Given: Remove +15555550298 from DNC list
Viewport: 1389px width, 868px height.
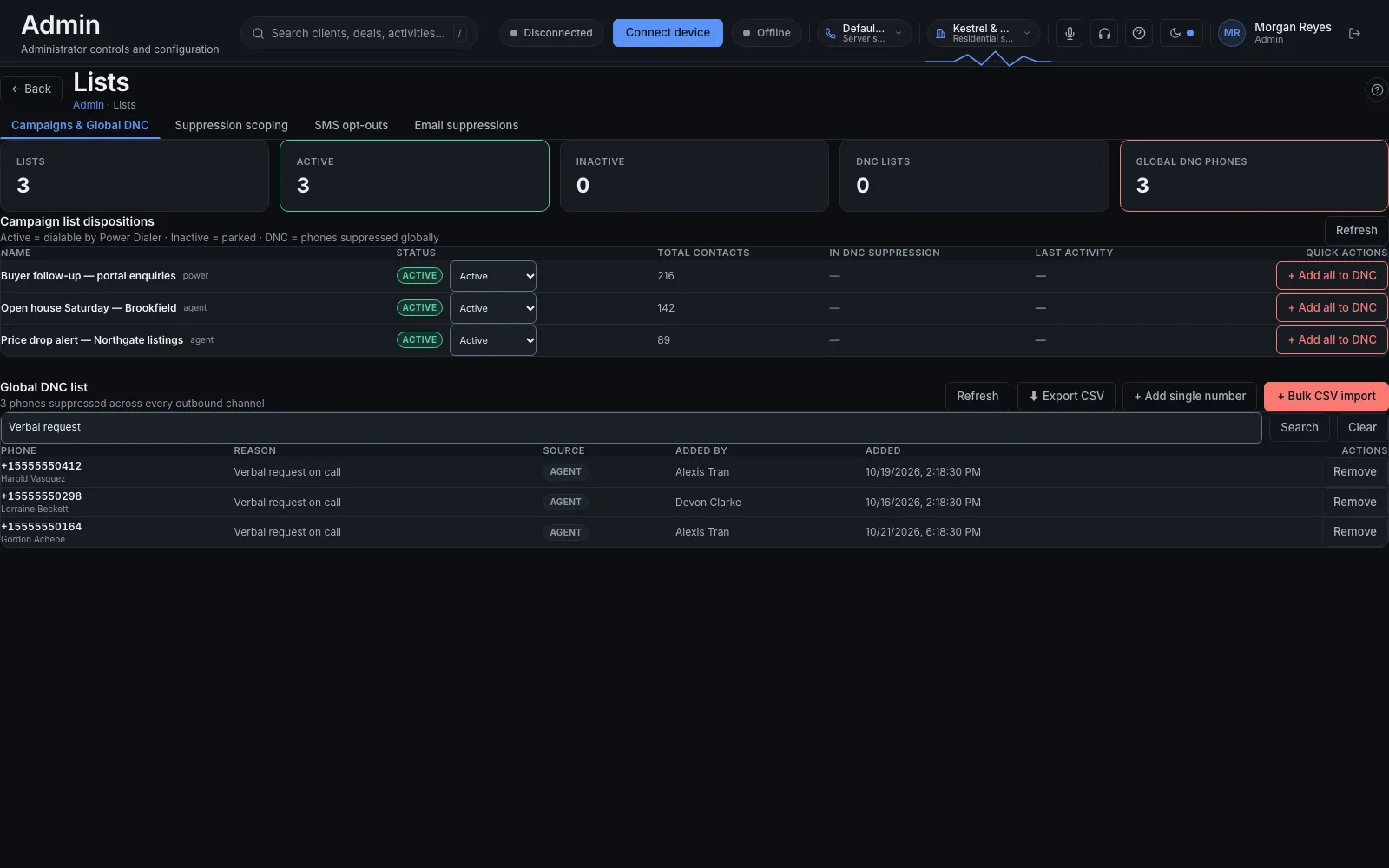Looking at the screenshot, I should coord(1354,502).
